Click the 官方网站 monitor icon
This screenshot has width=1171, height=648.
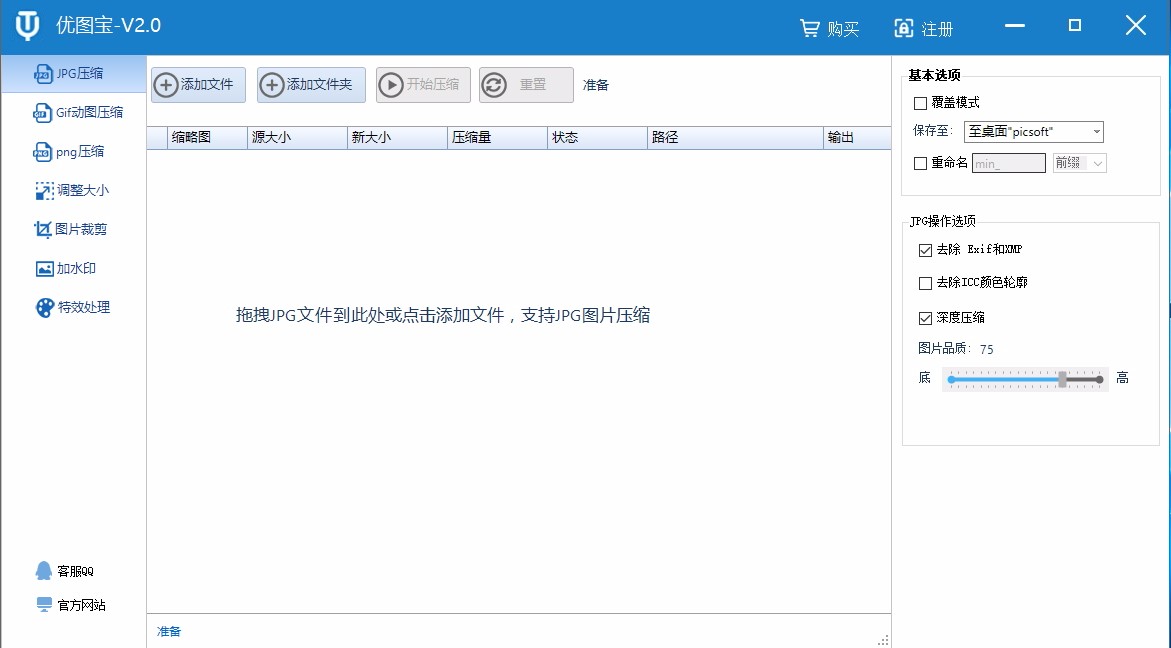pyautogui.click(x=45, y=605)
